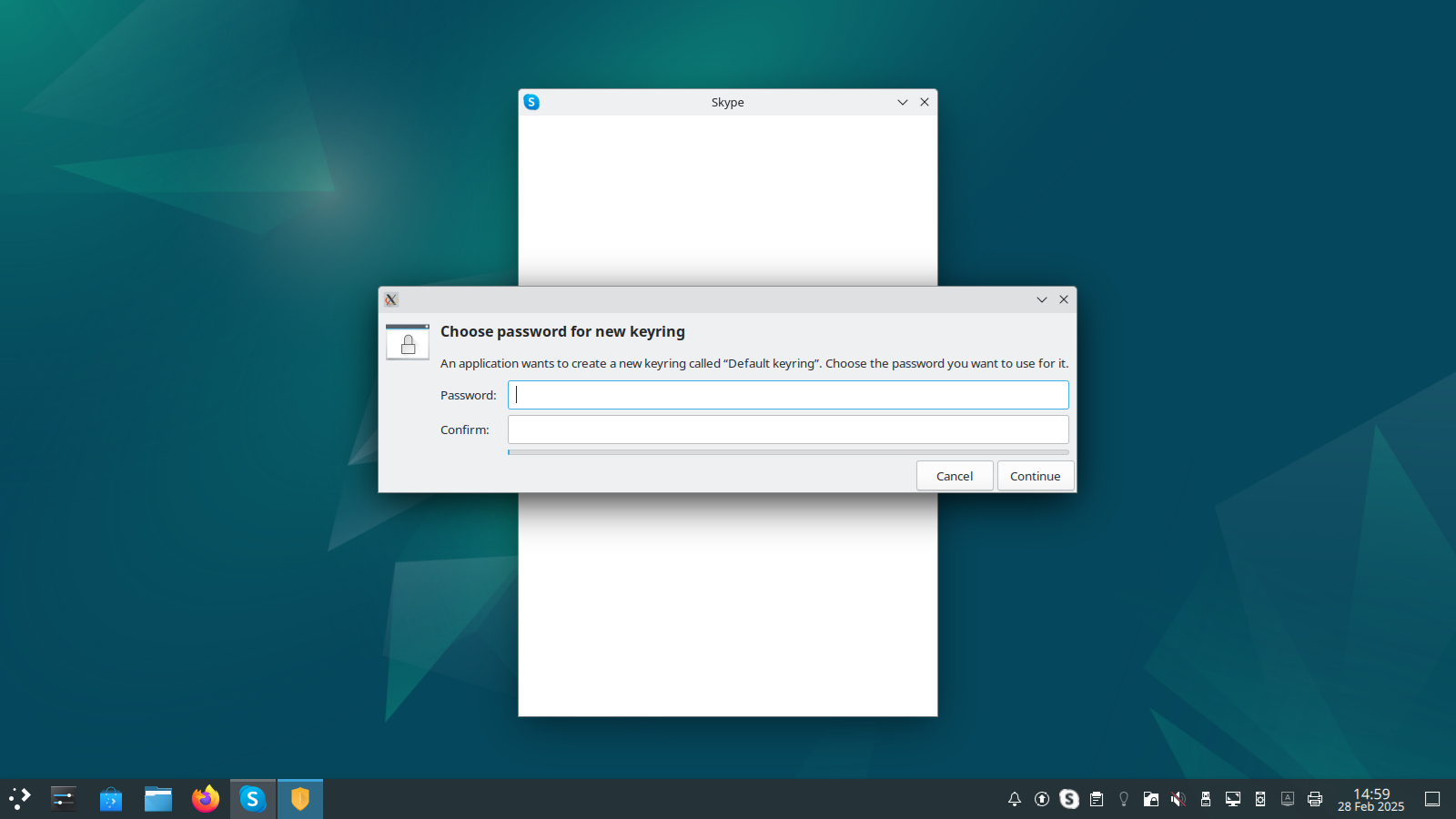This screenshot has height=819, width=1456.
Task: Click Continue in the keyring dialog
Action: point(1036,476)
